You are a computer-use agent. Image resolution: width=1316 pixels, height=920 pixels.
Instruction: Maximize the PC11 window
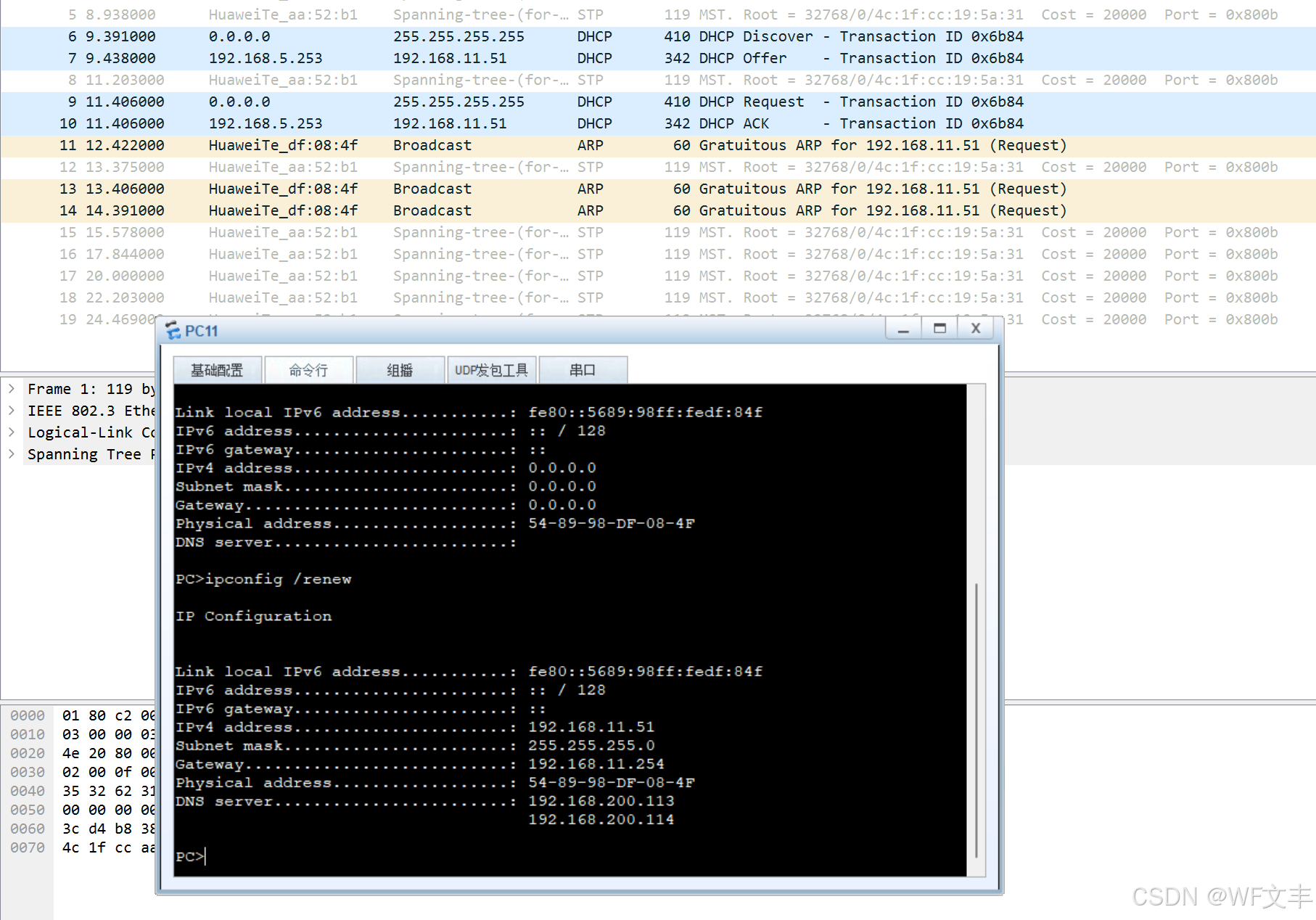(939, 329)
